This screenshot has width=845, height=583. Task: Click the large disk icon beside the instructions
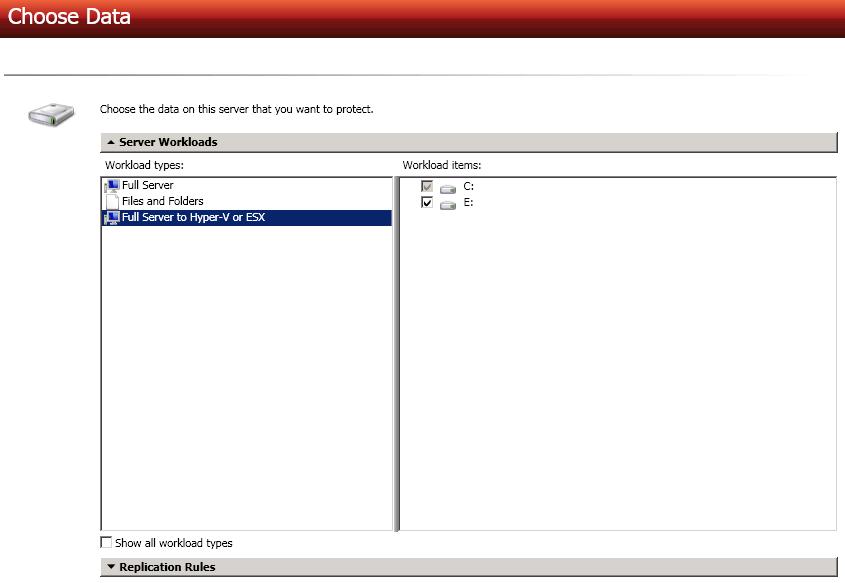coord(50,114)
